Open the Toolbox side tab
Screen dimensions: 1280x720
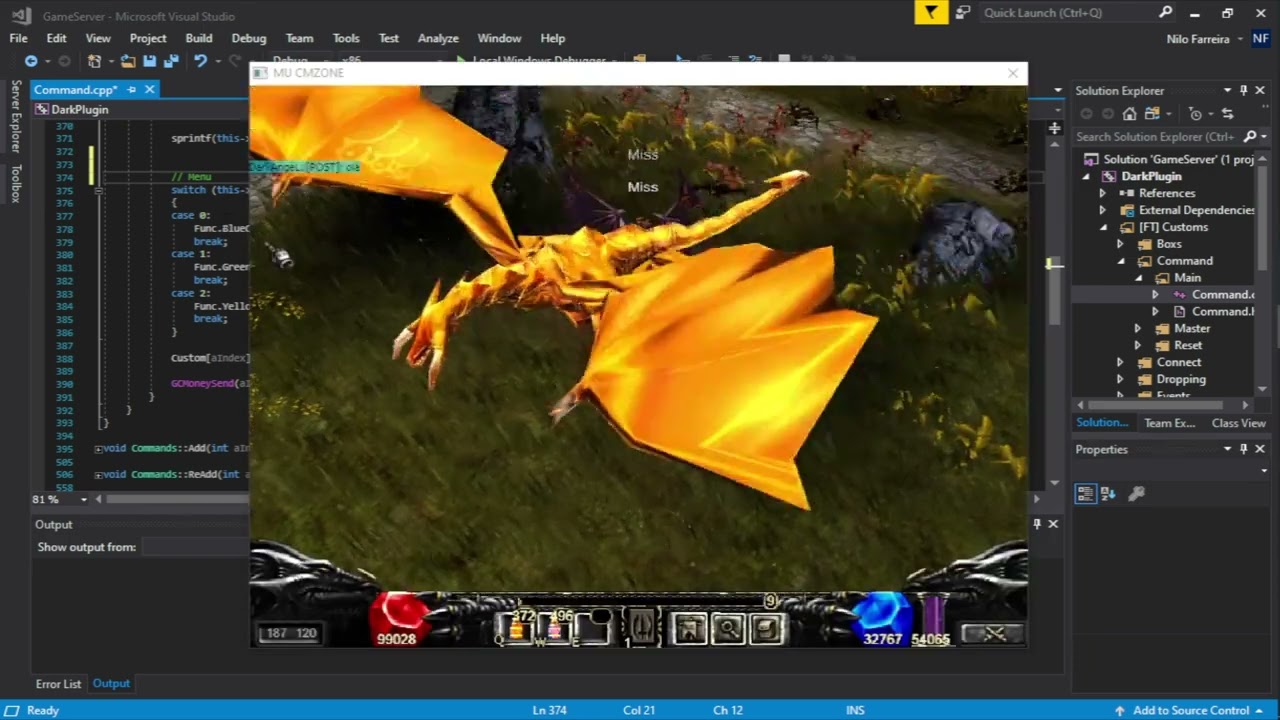[x=16, y=183]
